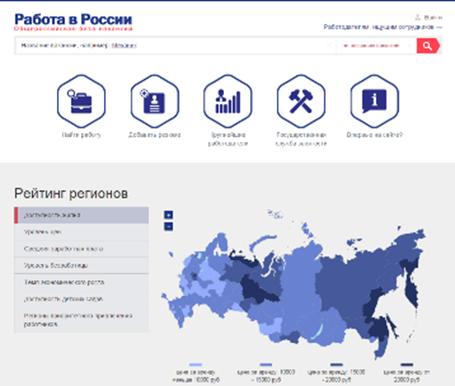Zoom out the map with minus button
Screen dimensions: 455x386
point(168,226)
